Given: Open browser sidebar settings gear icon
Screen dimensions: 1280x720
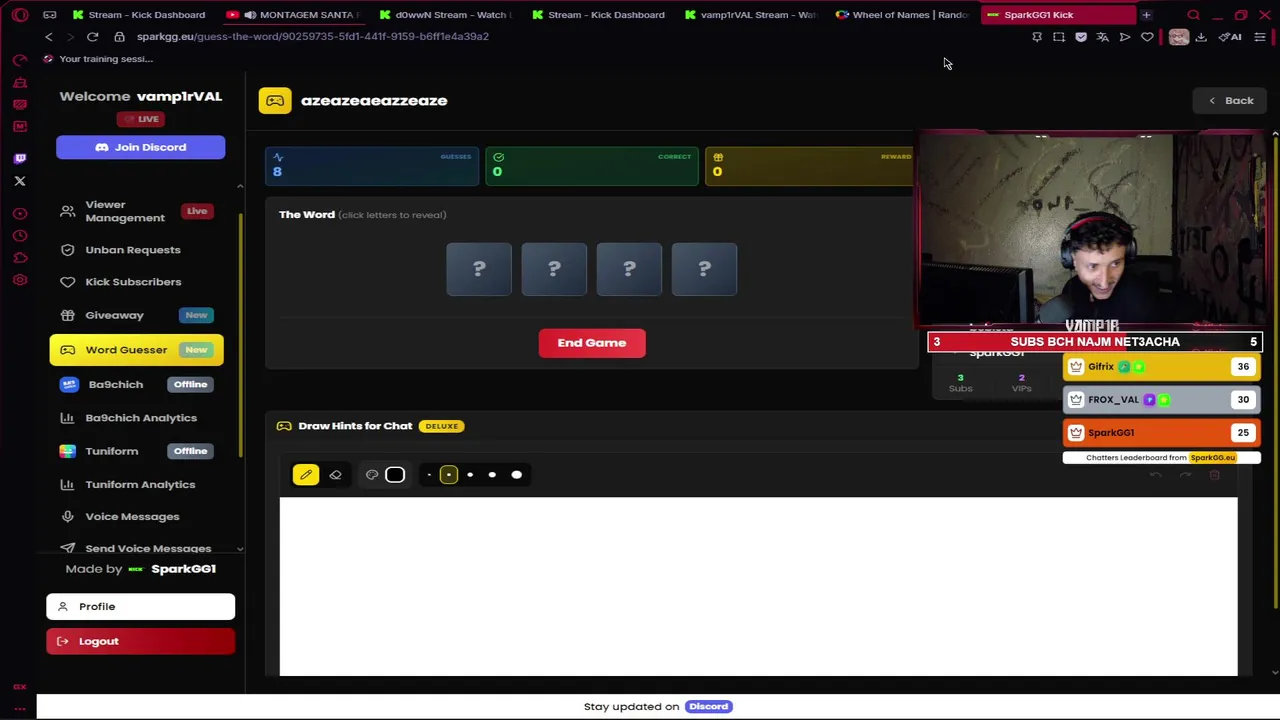Looking at the screenshot, I should tap(20, 280).
